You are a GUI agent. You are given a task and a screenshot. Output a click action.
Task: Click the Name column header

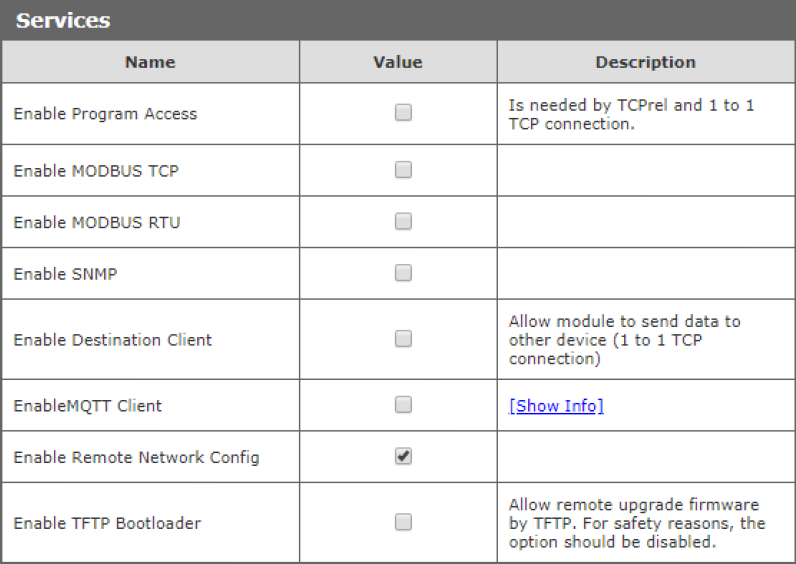coord(150,62)
